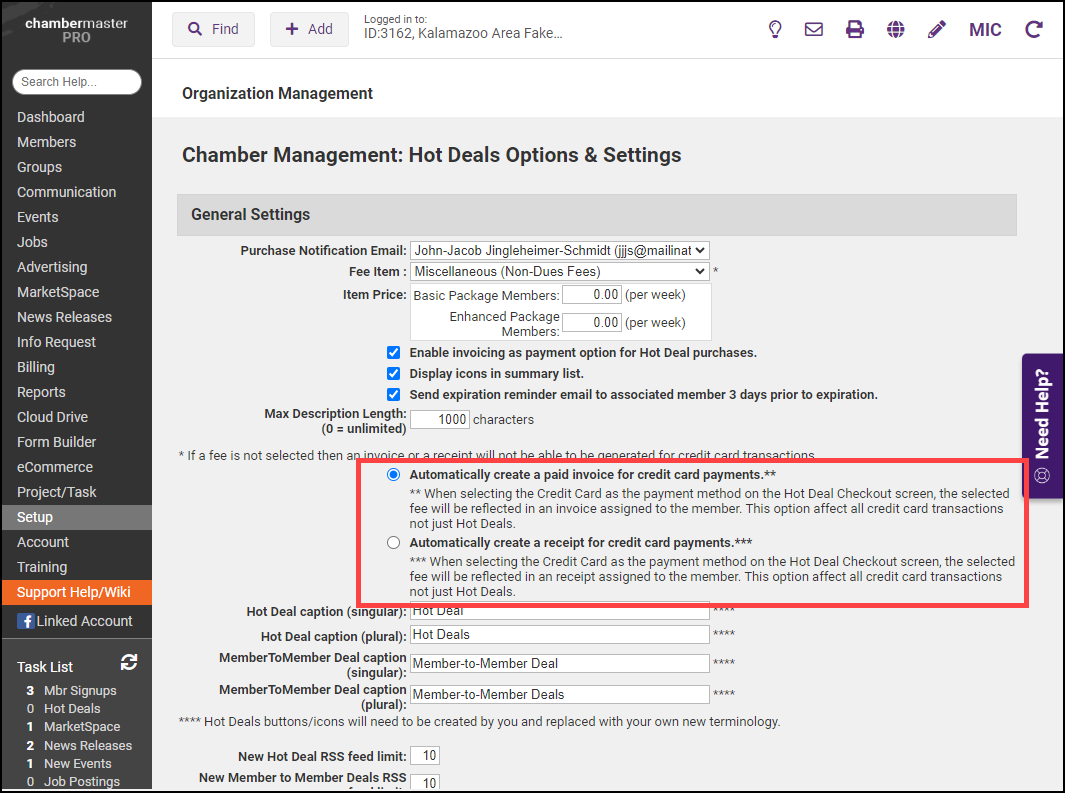
Task: Open eCommerce in sidebar
Action: [55, 467]
